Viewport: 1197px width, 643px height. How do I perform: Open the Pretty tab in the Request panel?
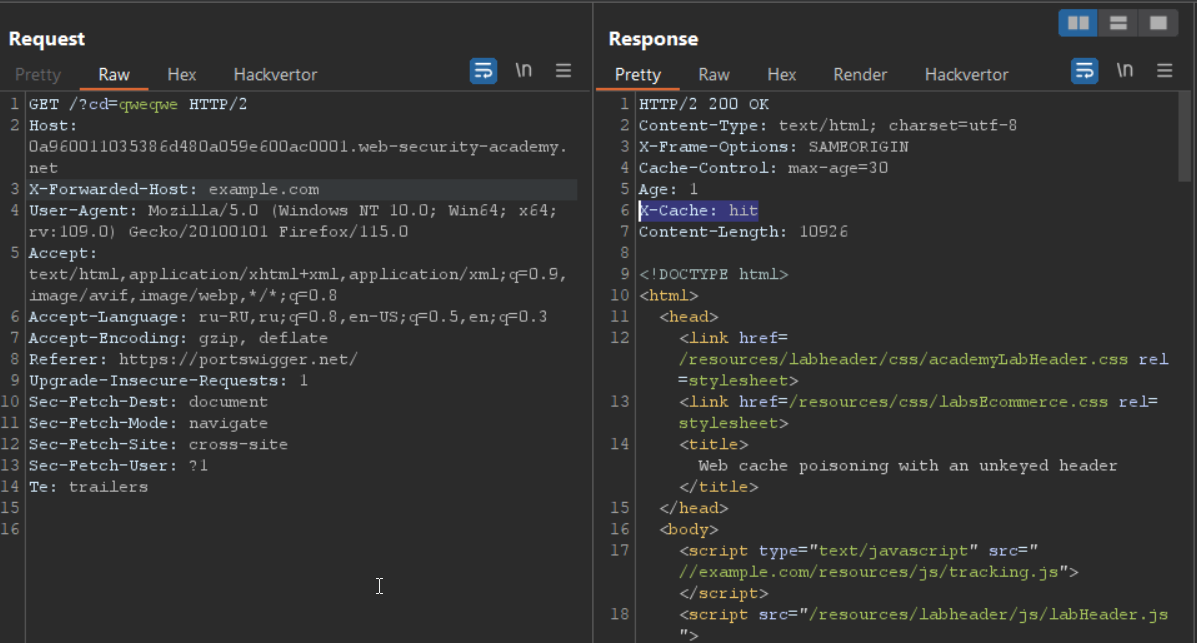tap(38, 75)
